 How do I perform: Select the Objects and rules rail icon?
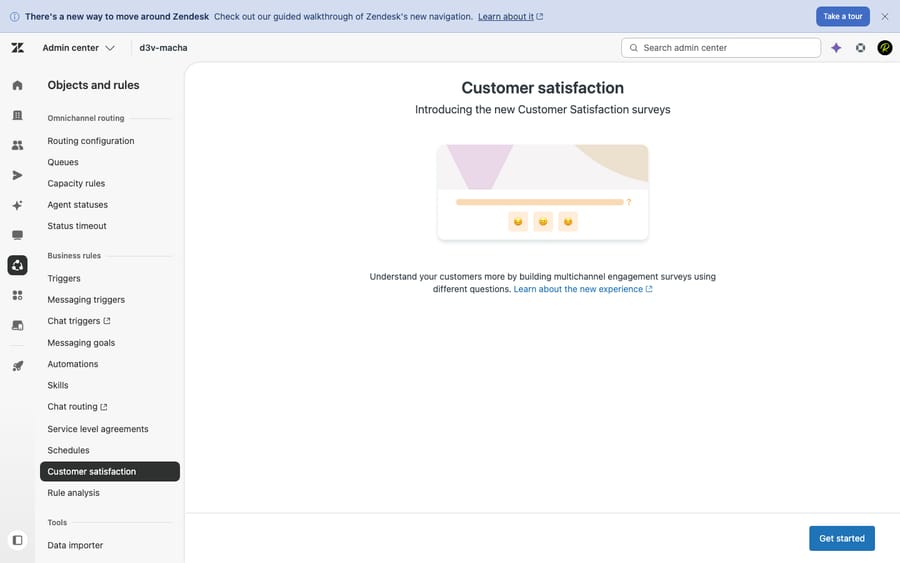pyautogui.click(x=18, y=265)
